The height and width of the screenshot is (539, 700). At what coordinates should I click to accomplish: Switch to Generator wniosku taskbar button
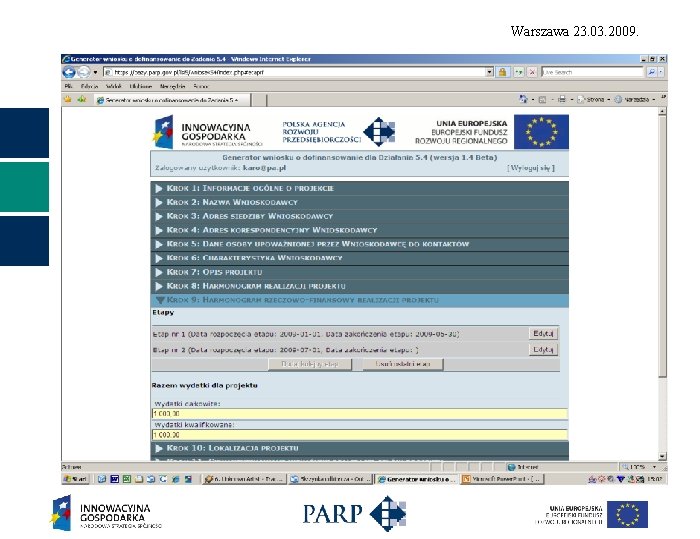[416, 479]
